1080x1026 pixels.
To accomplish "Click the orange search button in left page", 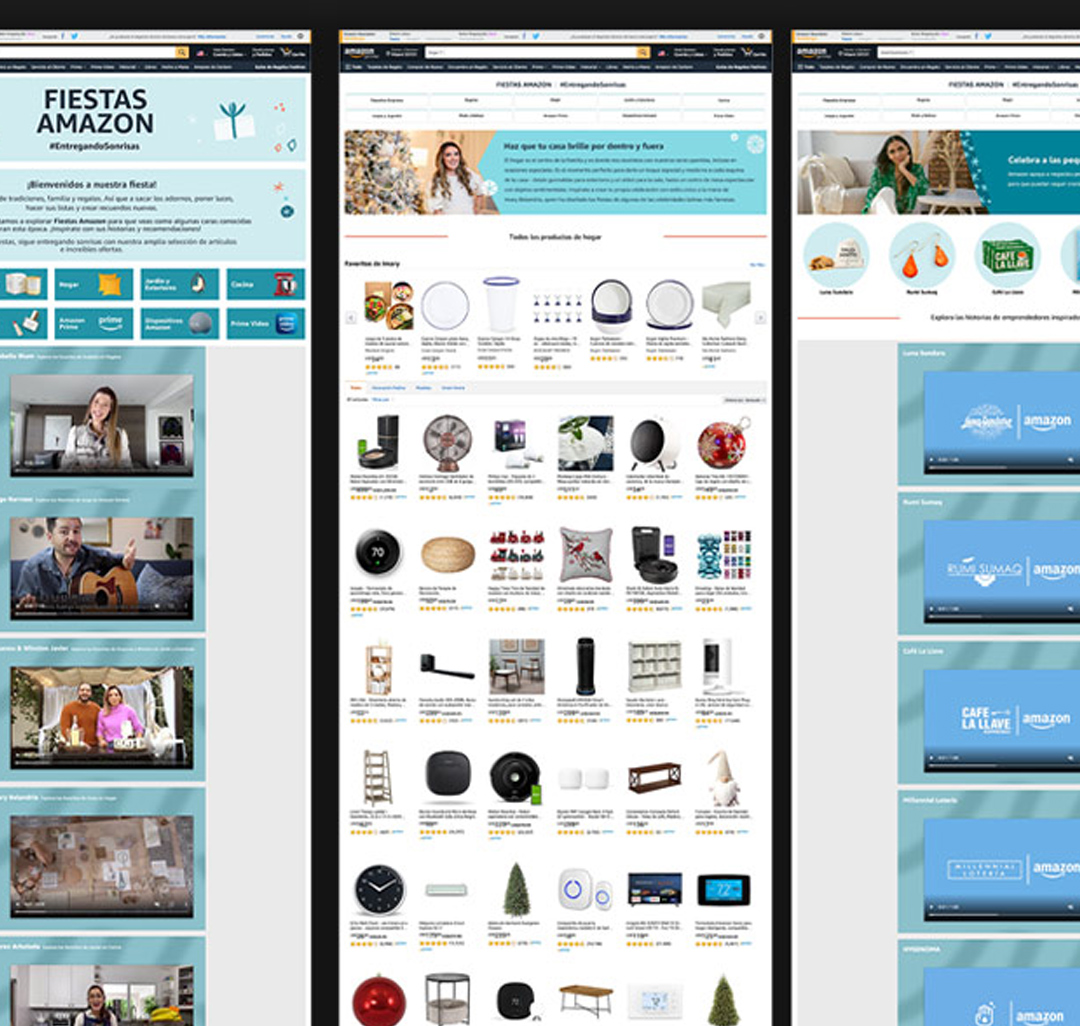I will point(182,52).
